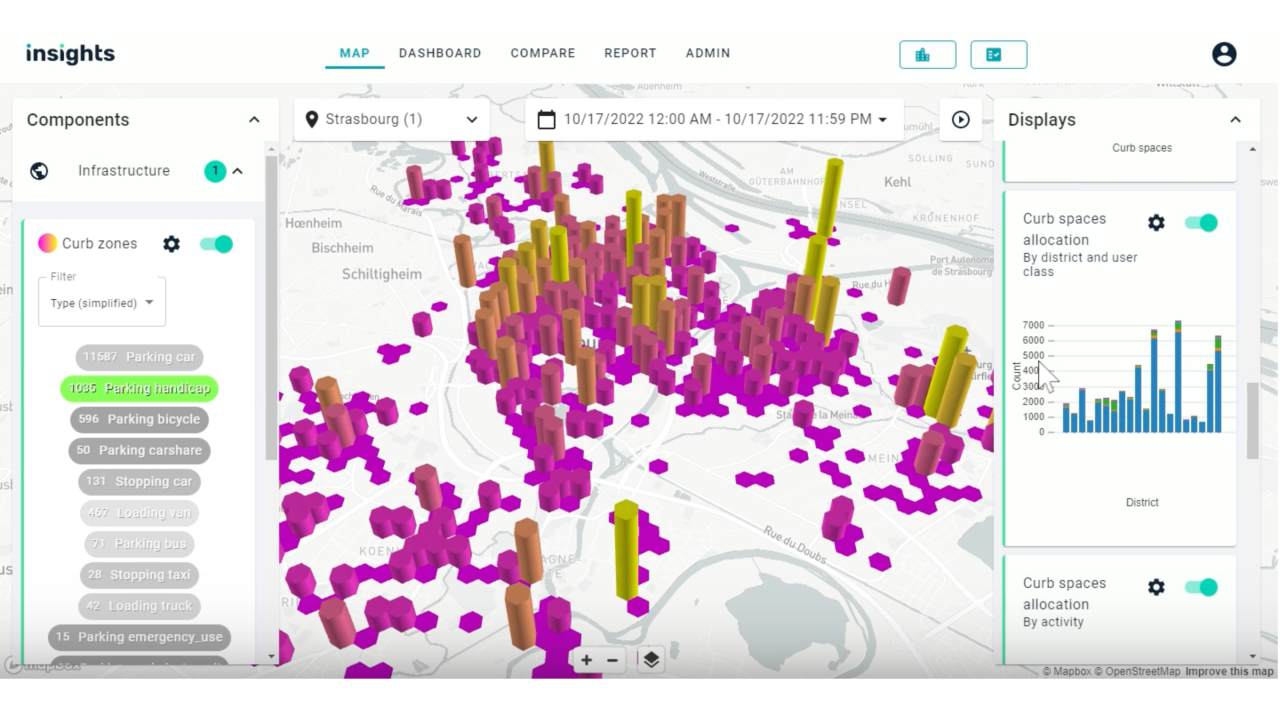1280x720 pixels.
Task: Play the timeline animation
Action: (961, 120)
